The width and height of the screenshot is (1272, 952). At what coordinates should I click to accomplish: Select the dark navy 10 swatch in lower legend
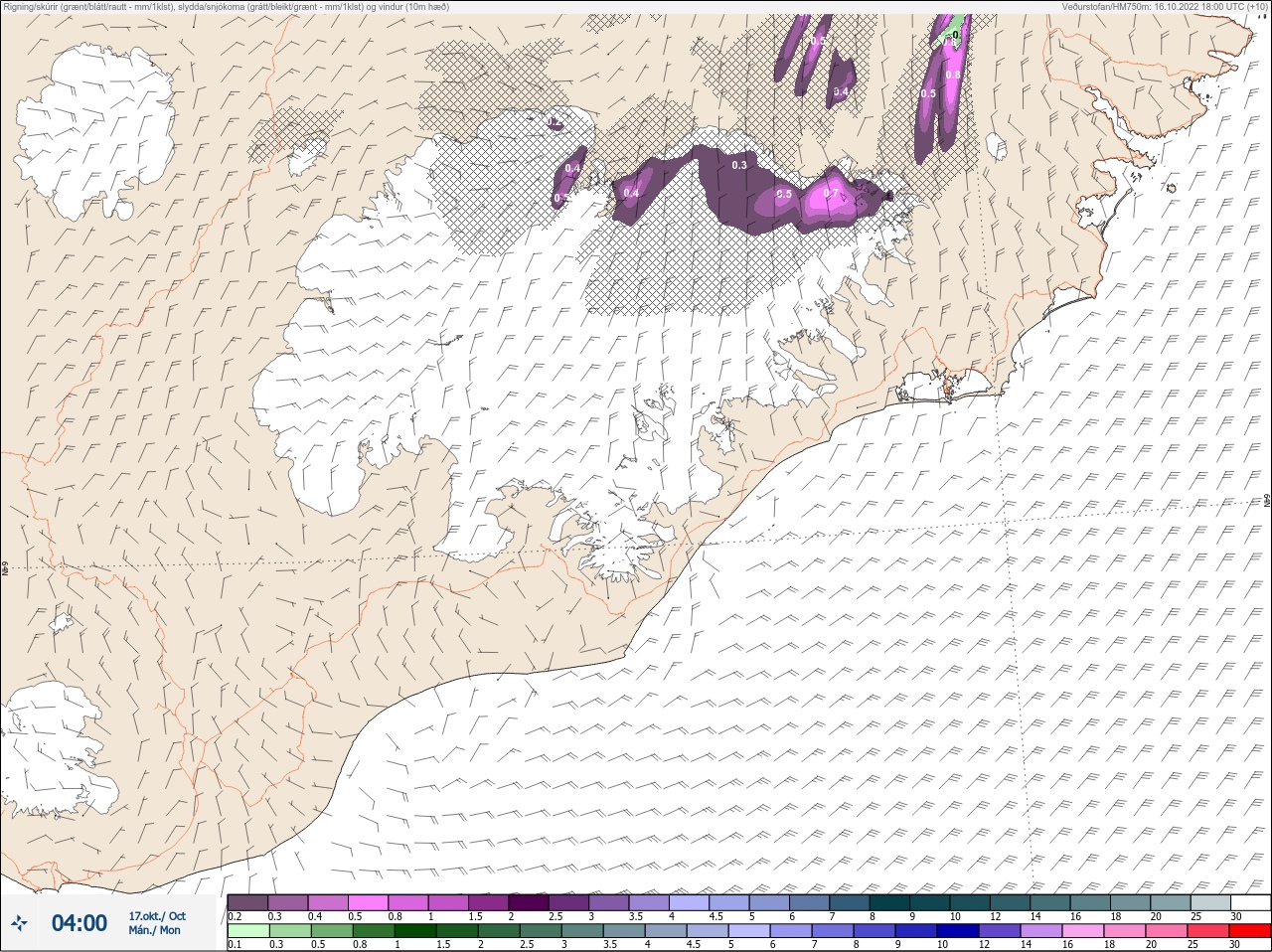(959, 931)
